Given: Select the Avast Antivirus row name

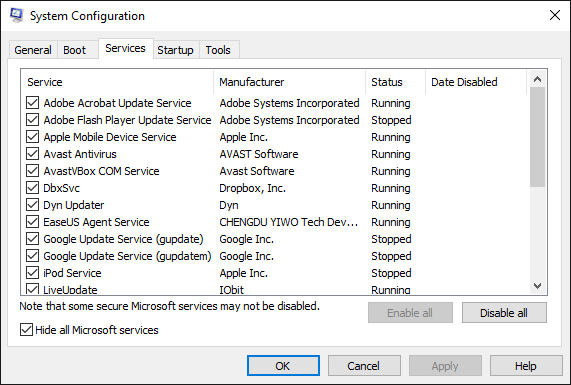Looking at the screenshot, I should [80, 154].
